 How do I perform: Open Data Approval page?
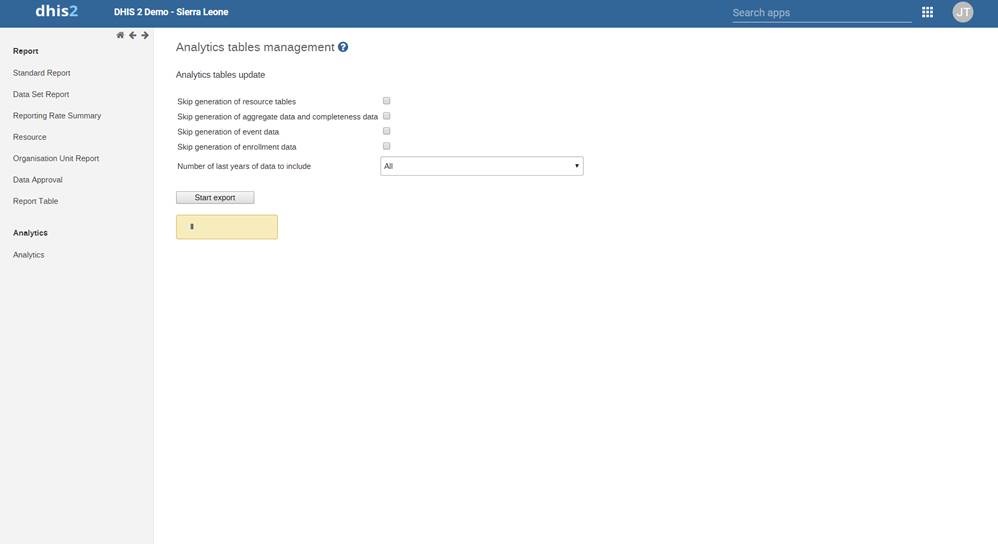click(x=38, y=180)
